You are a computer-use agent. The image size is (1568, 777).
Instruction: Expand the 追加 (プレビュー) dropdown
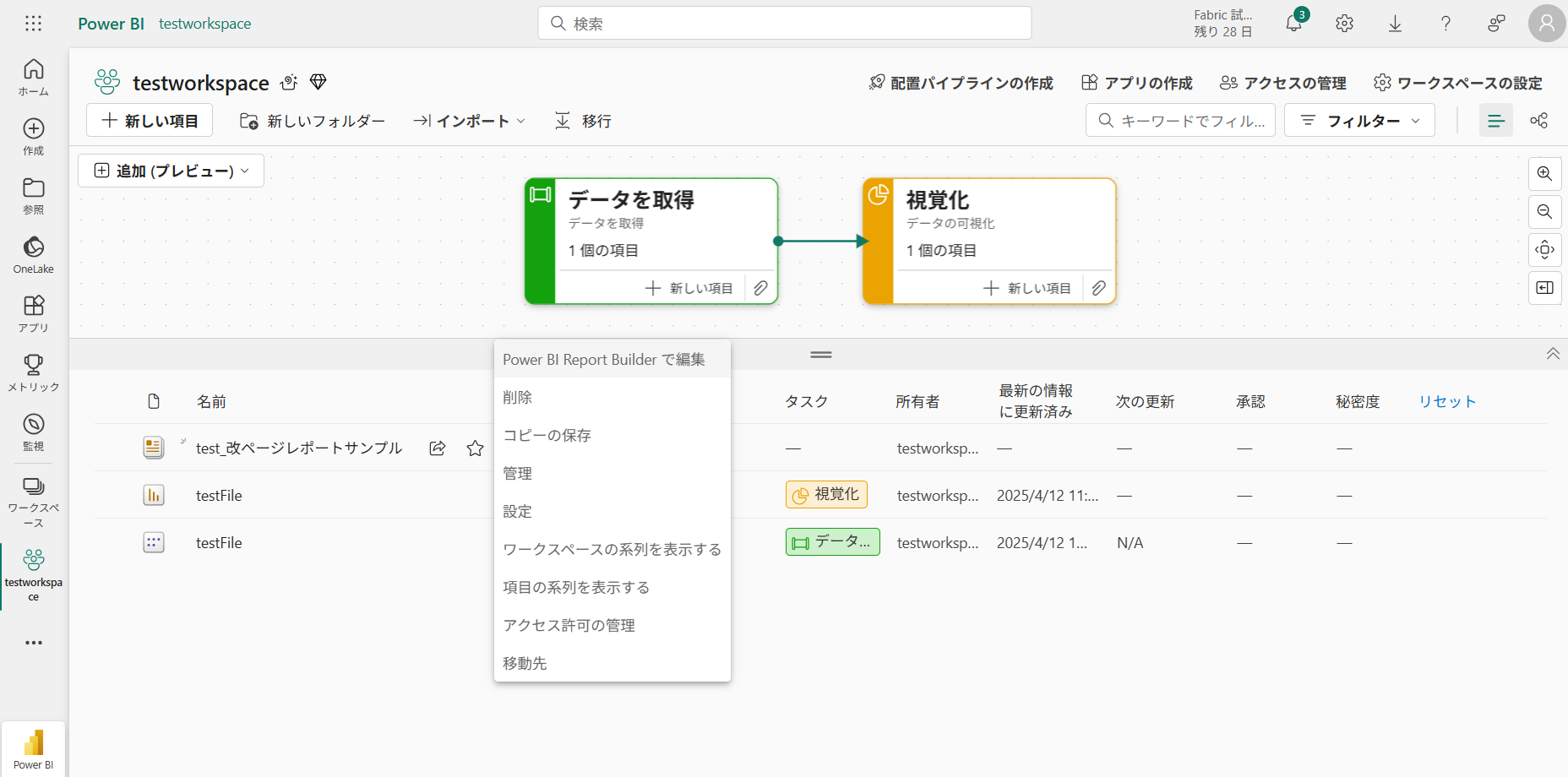[171, 171]
